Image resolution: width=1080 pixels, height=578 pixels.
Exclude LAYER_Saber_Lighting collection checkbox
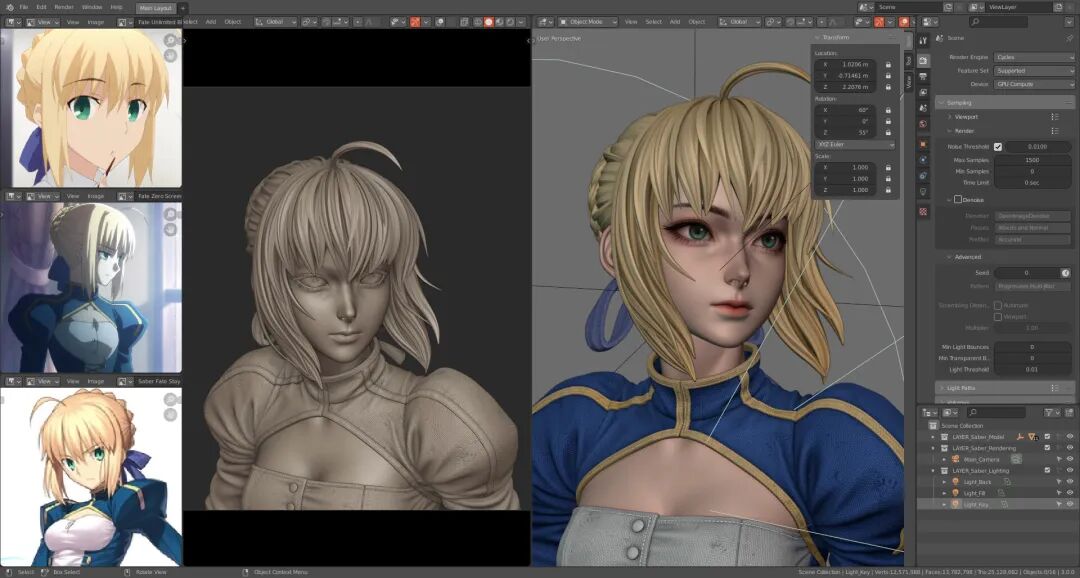[x=1048, y=471]
